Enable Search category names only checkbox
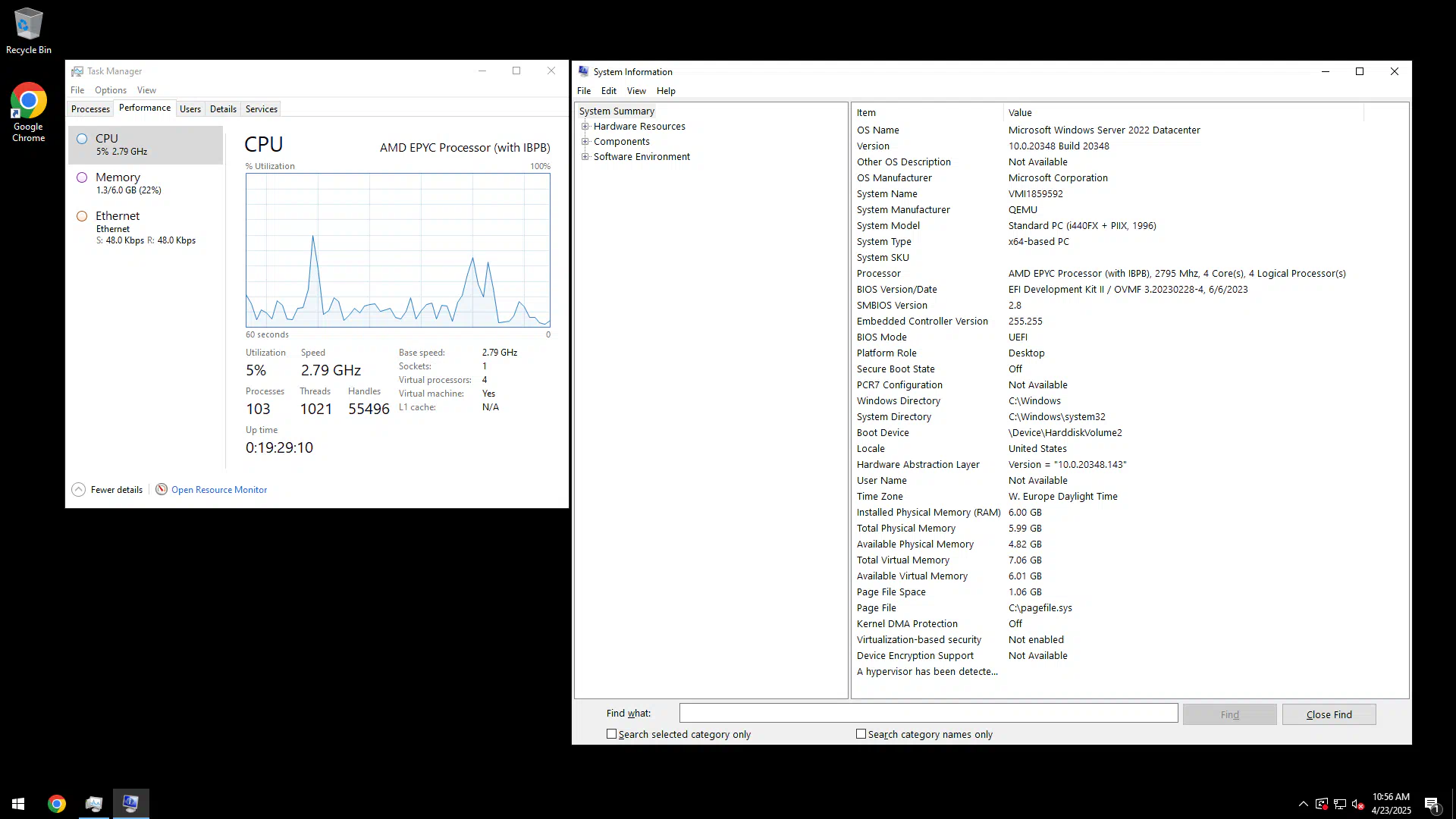 click(861, 734)
